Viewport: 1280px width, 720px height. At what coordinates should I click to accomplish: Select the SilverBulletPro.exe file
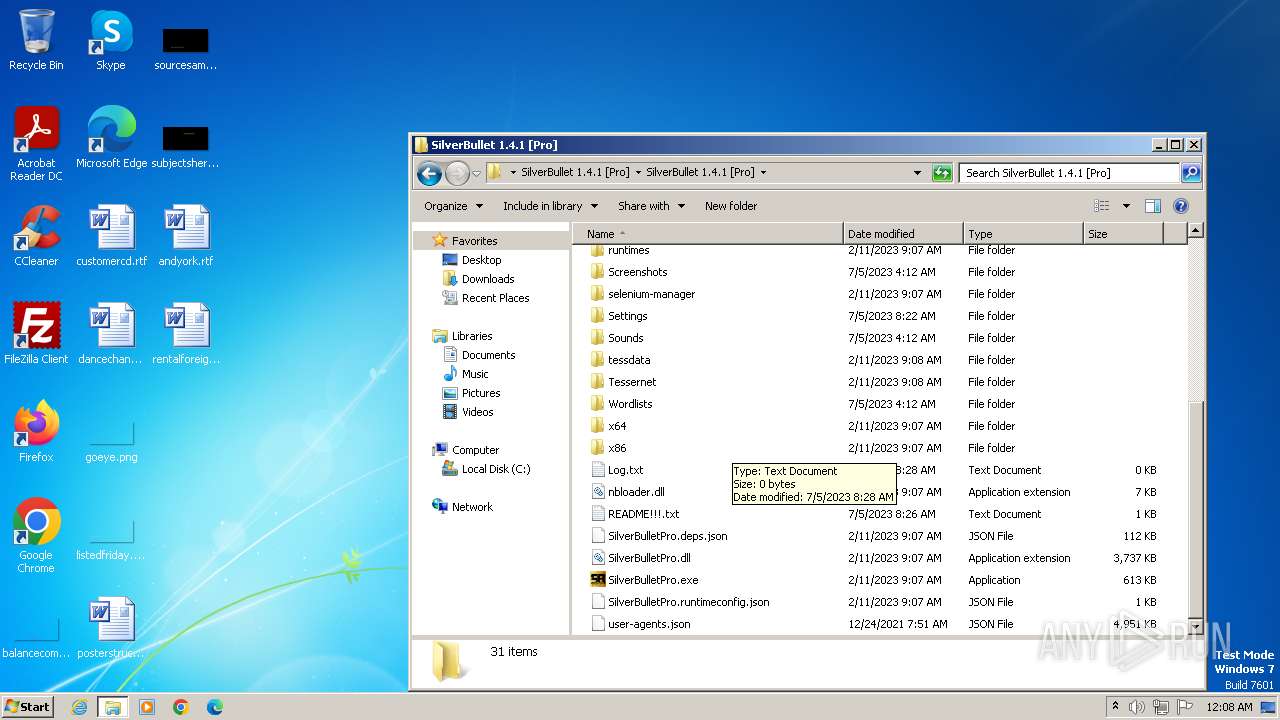coord(652,580)
